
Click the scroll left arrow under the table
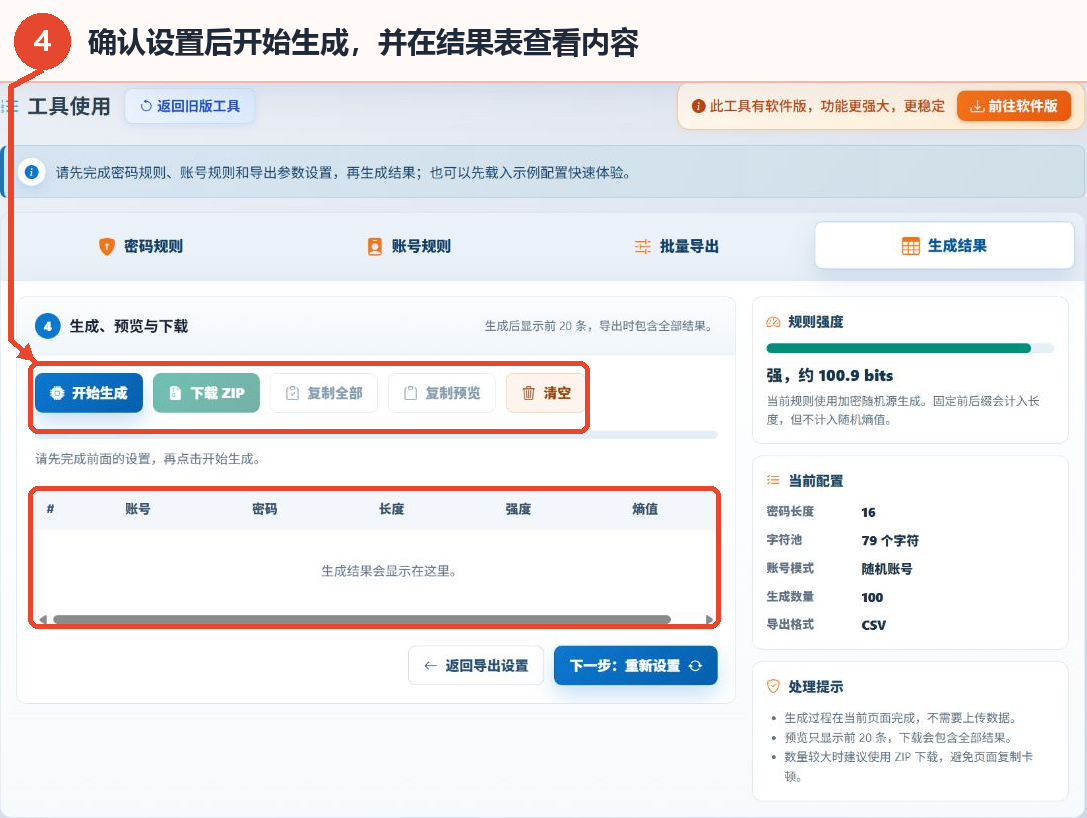point(43,619)
